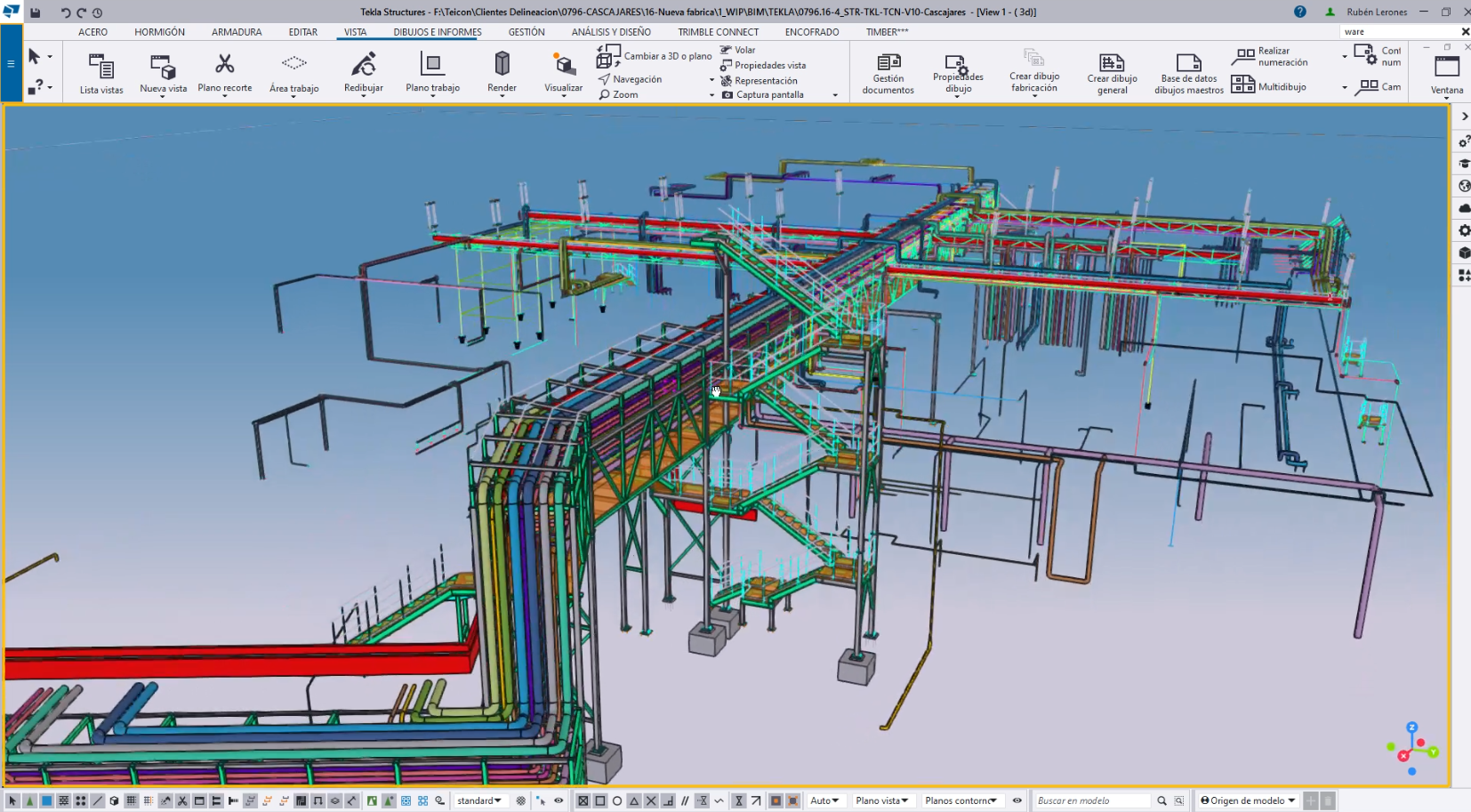Image resolution: width=1471 pixels, height=812 pixels.
Task: Open the Plano vista dropdown
Action: pyautogui.click(x=881, y=800)
